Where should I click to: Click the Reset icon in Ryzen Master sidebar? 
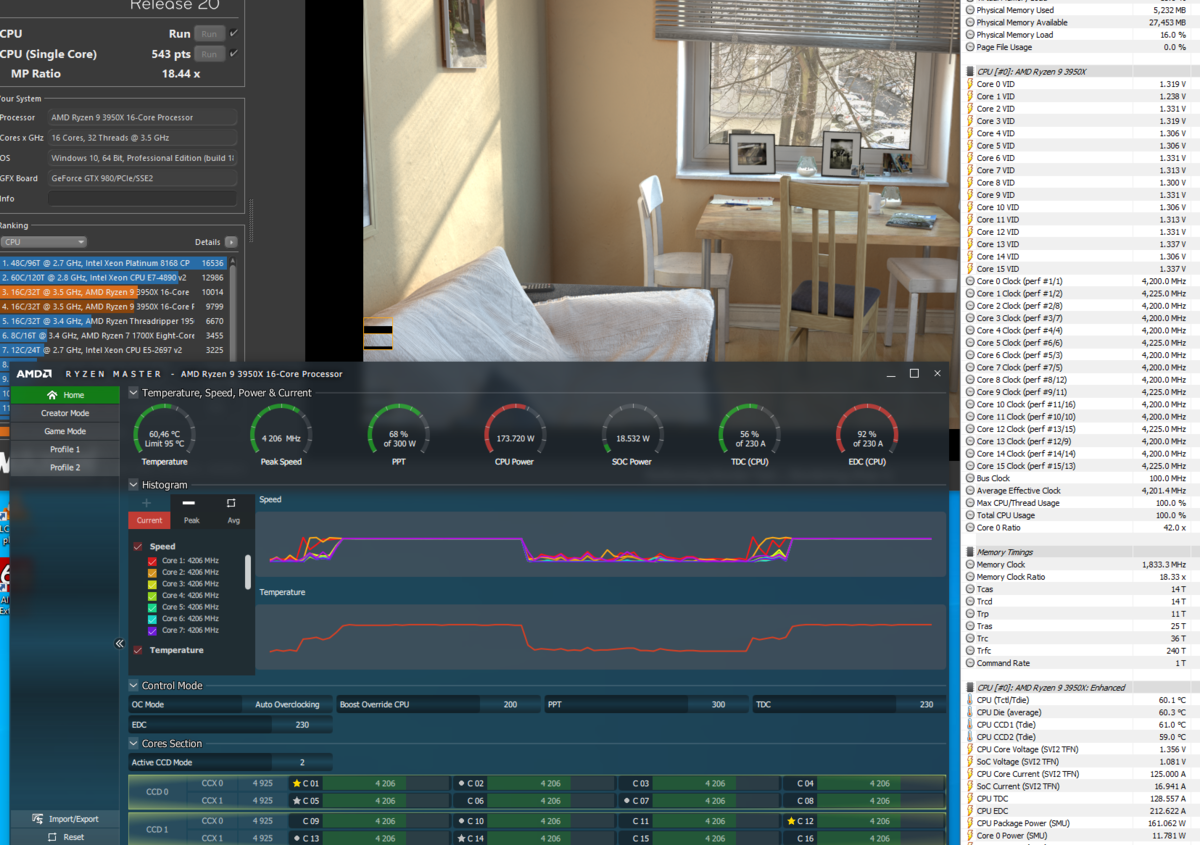[x=52, y=837]
